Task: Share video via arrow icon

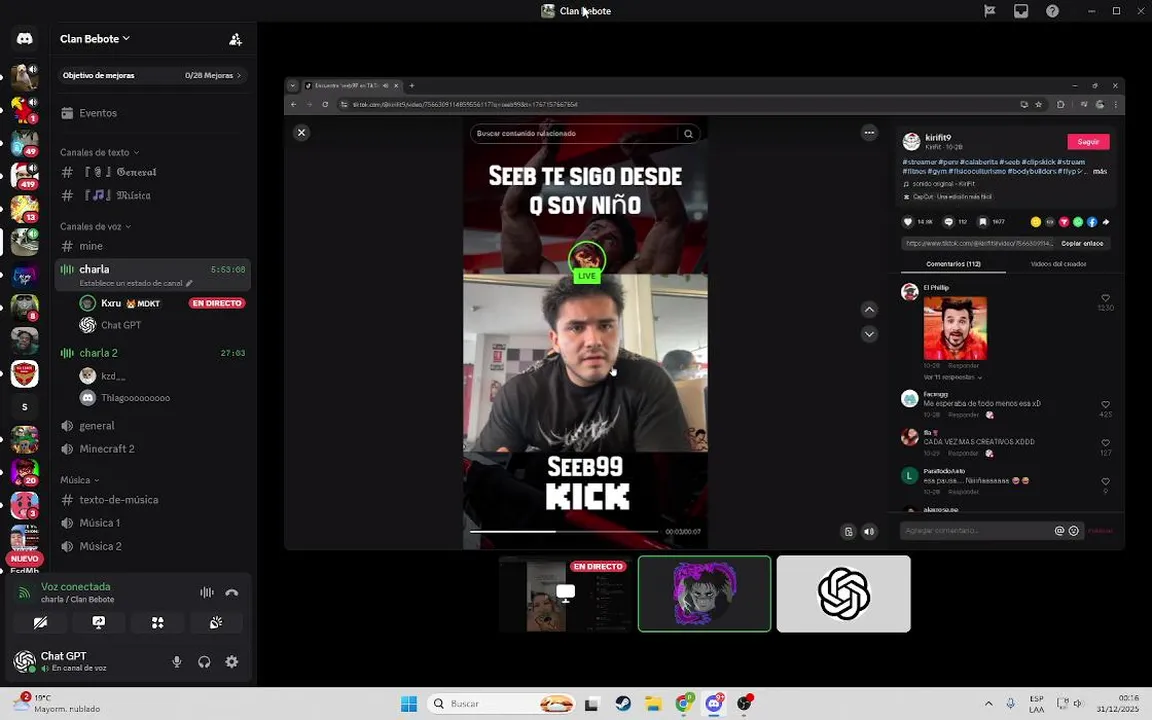Action: tap(1106, 222)
